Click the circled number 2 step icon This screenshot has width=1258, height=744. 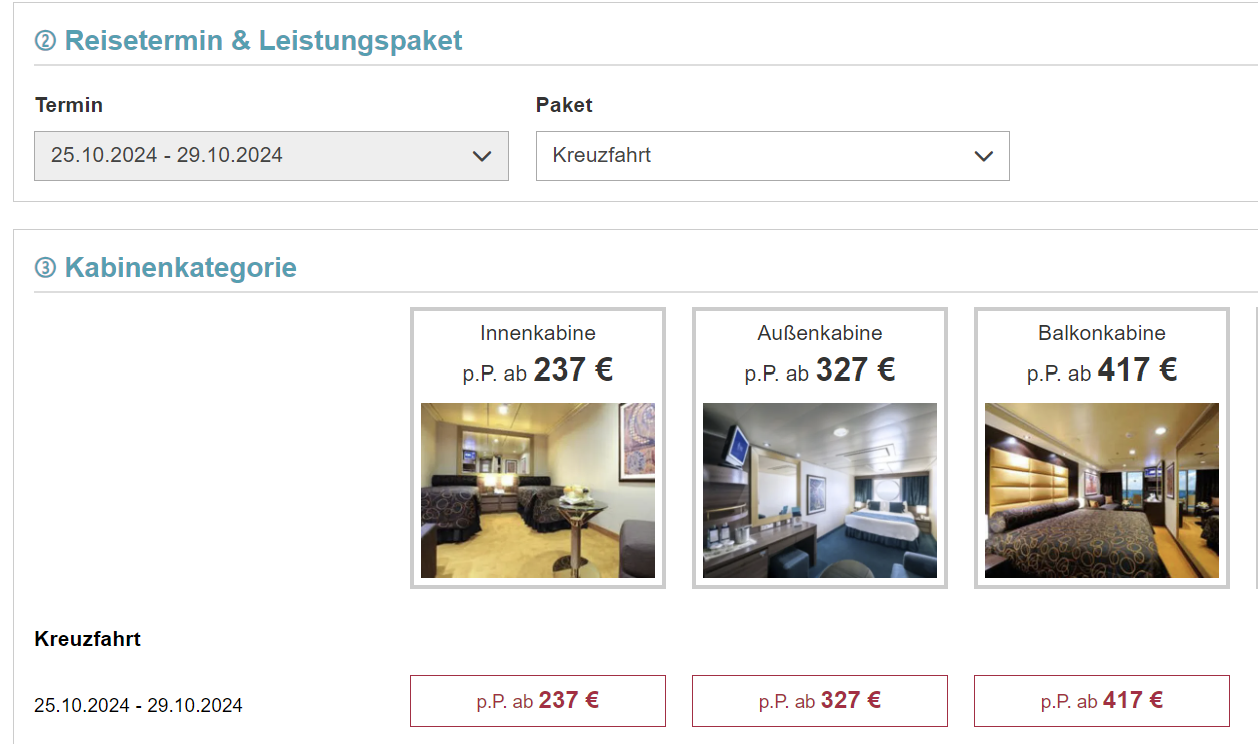pyautogui.click(x=45, y=41)
